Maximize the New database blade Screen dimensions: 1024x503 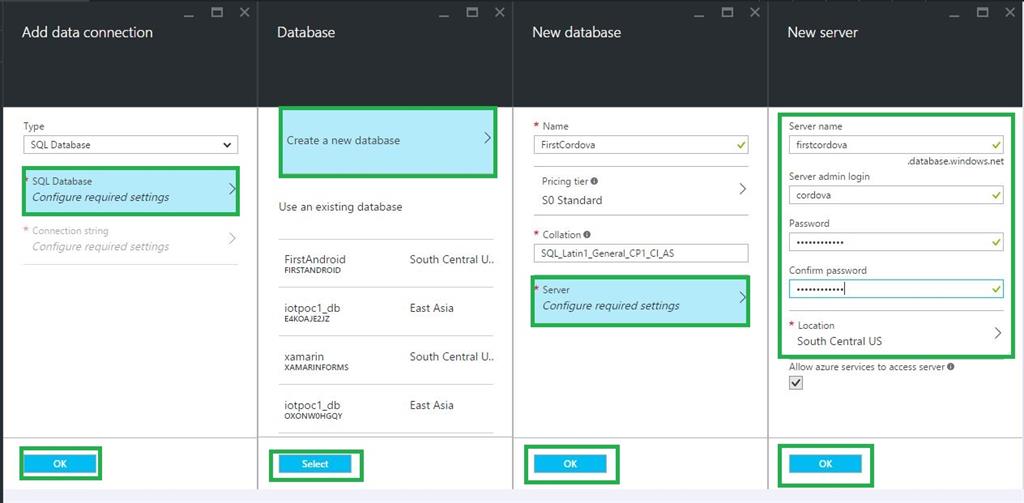[728, 12]
